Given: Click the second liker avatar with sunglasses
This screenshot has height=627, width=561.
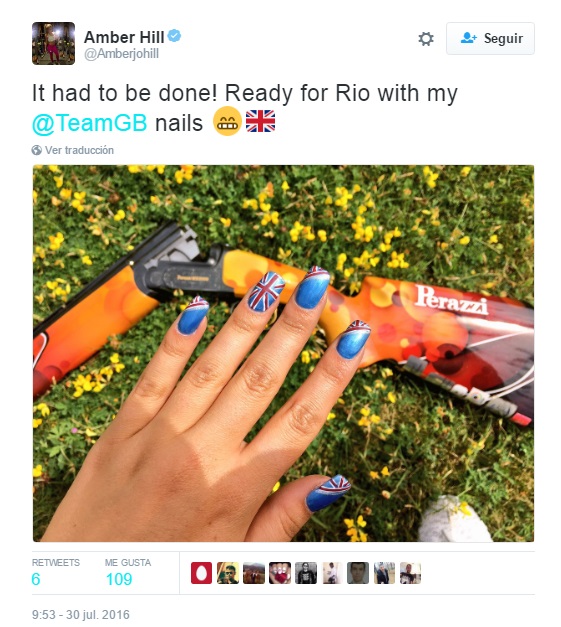Looking at the screenshot, I should [228, 573].
